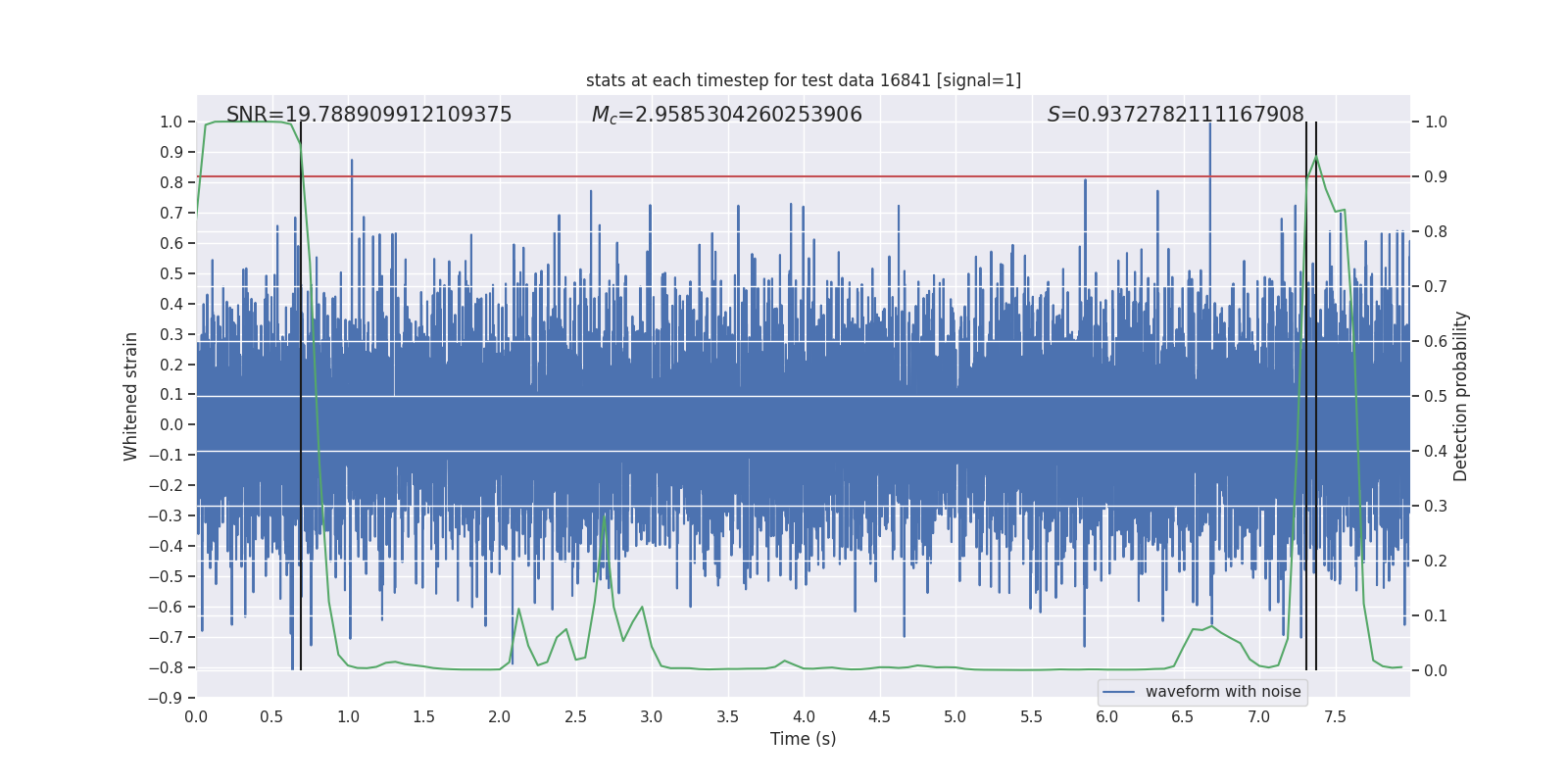Click the 2.5 tick label on the time axis
Image resolution: width=1568 pixels, height=784 pixels.
[x=575, y=716]
